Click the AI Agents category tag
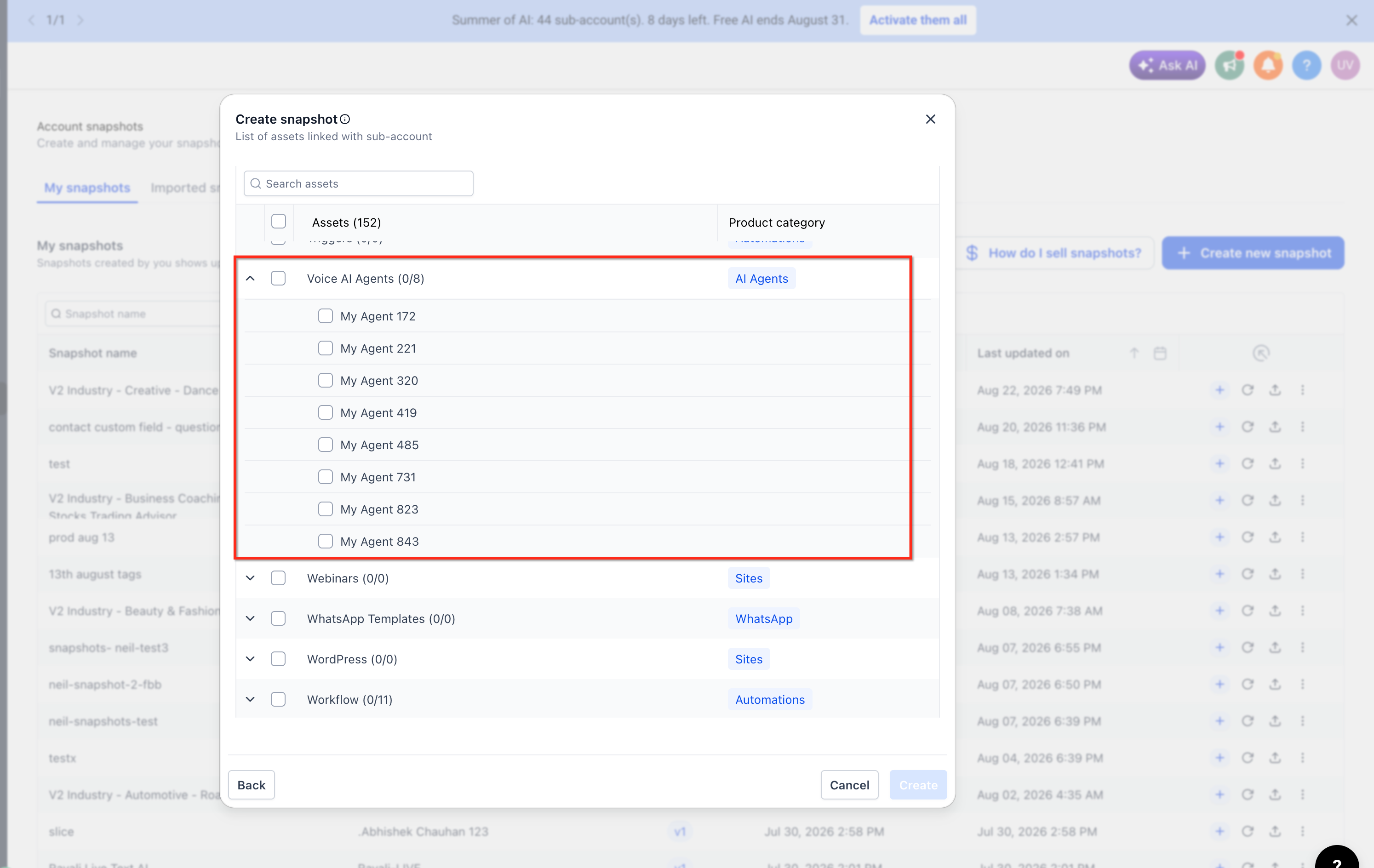1374x868 pixels. [x=761, y=278]
